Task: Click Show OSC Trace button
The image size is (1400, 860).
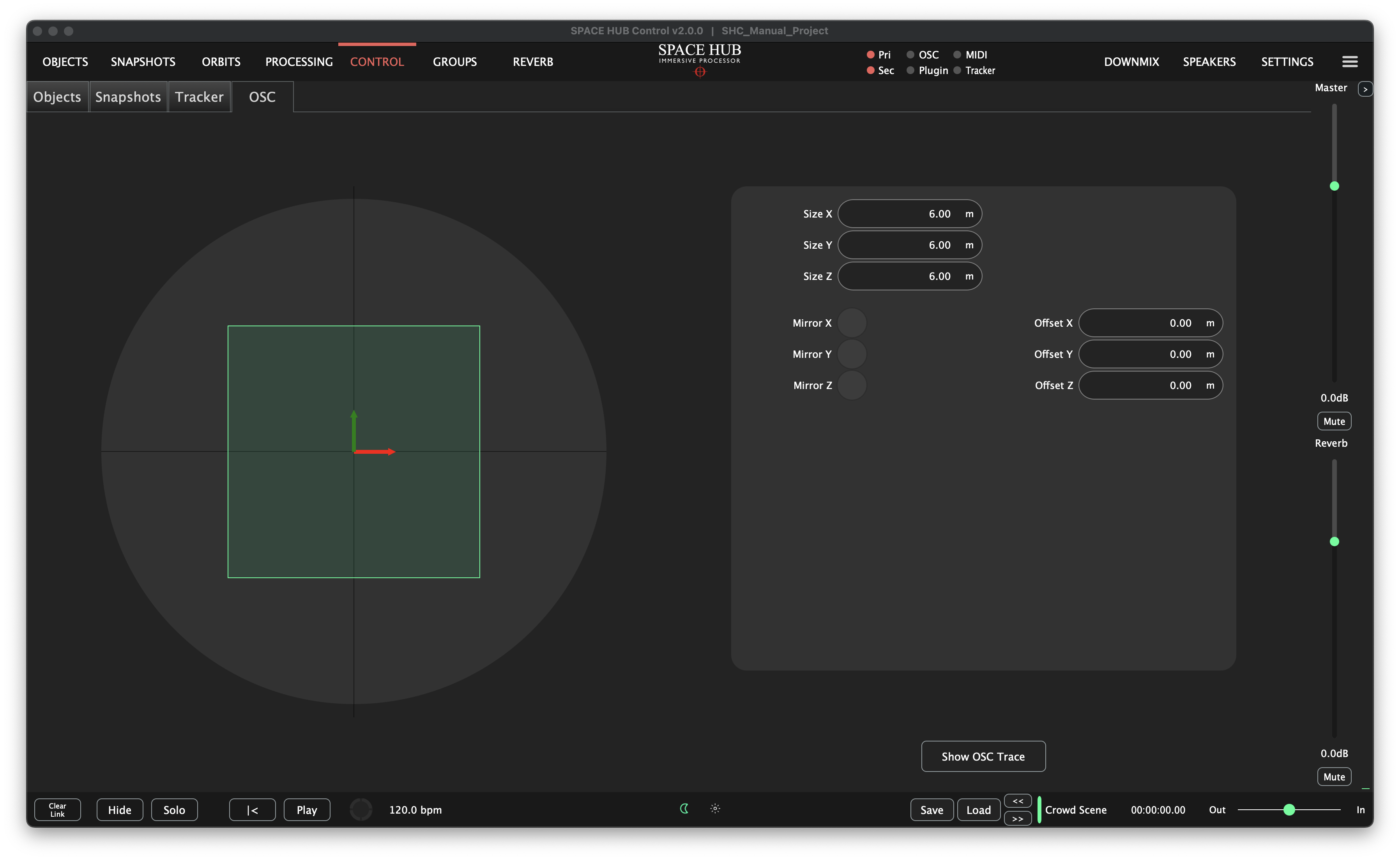Action: tap(983, 756)
